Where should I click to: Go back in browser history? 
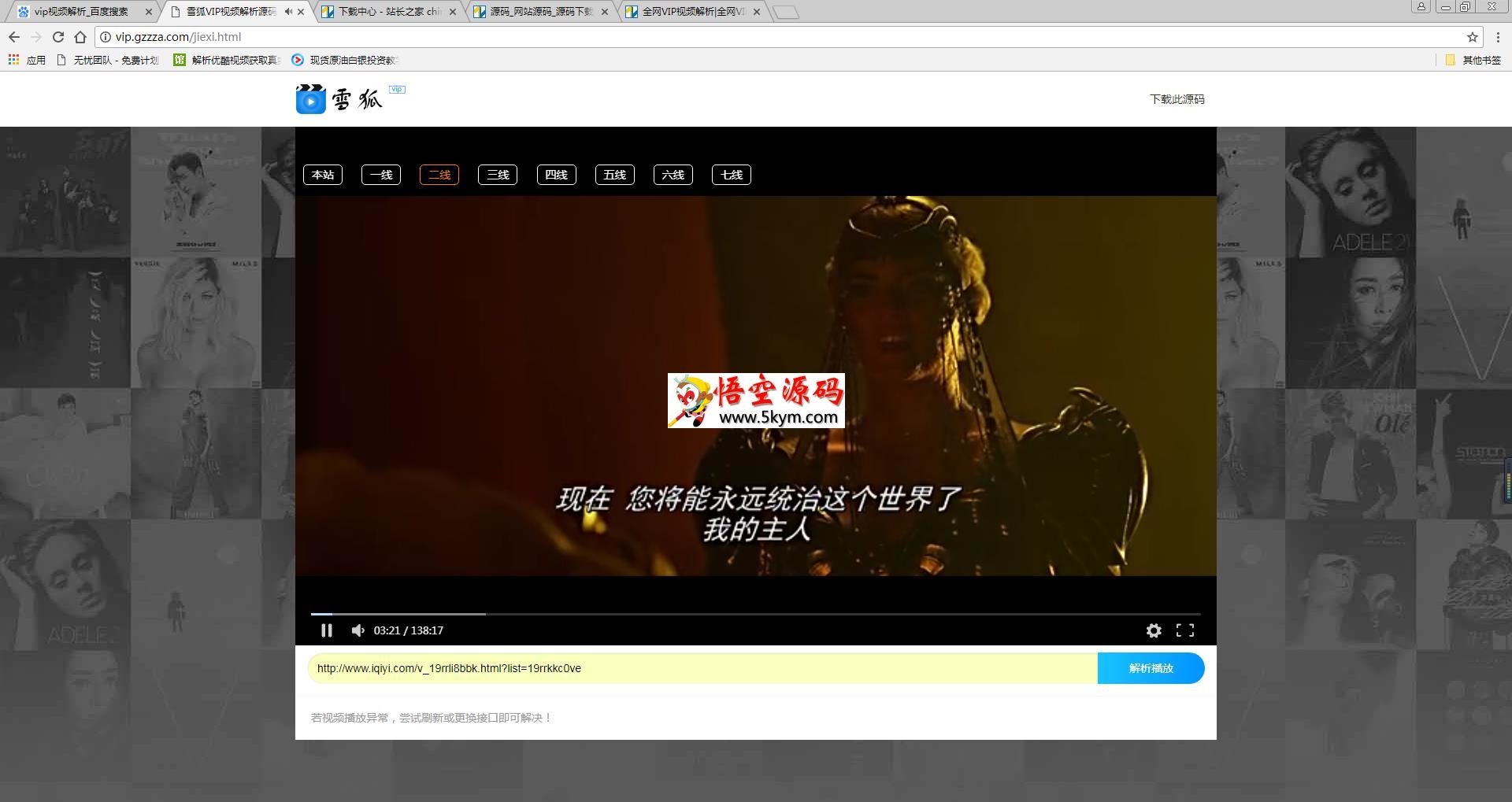click(14, 37)
